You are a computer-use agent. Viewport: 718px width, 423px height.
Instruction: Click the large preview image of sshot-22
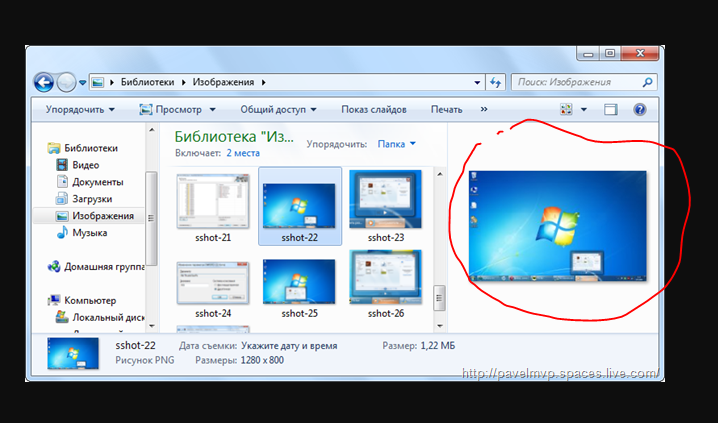(x=557, y=226)
